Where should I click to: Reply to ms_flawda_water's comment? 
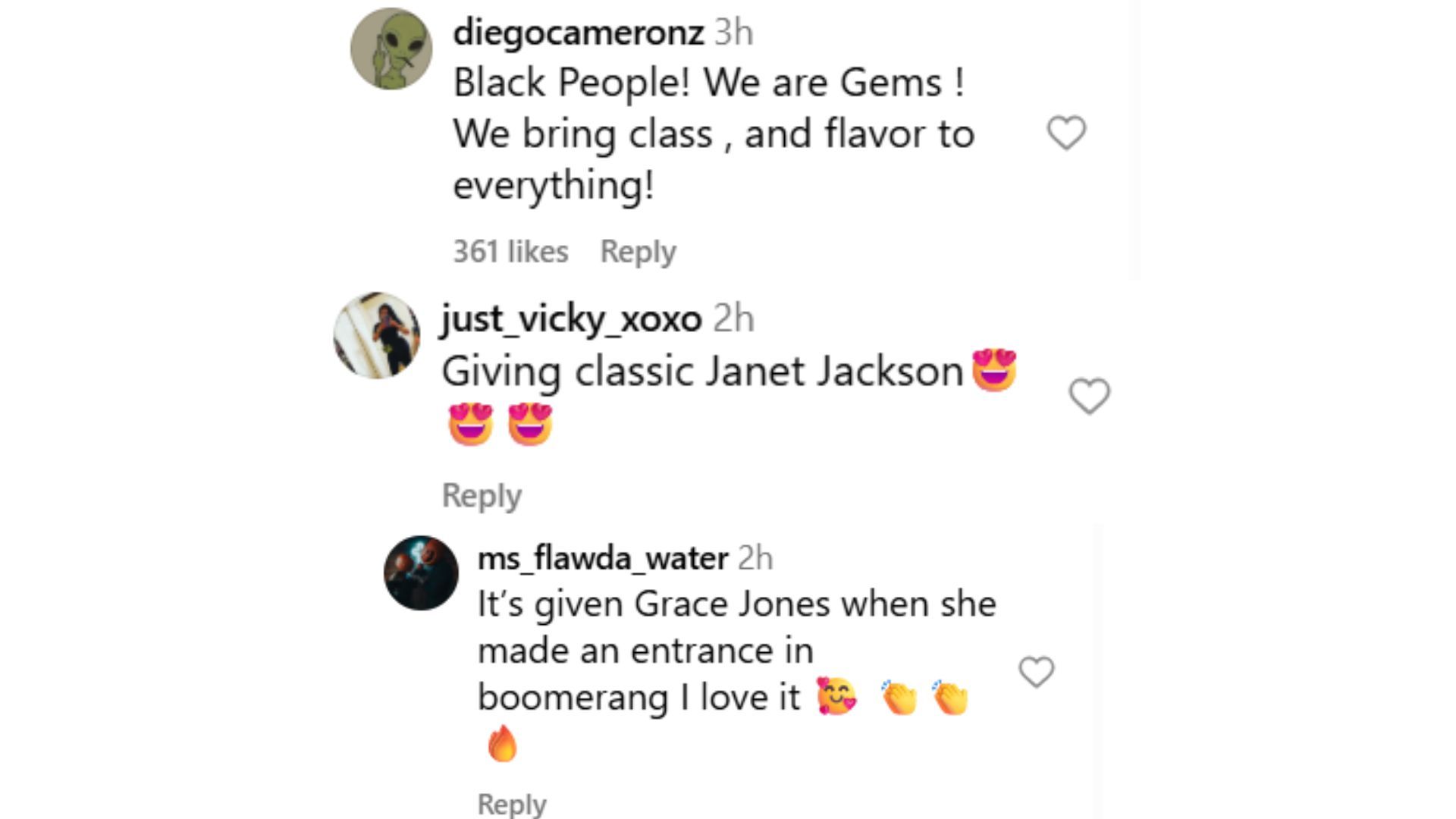512,804
